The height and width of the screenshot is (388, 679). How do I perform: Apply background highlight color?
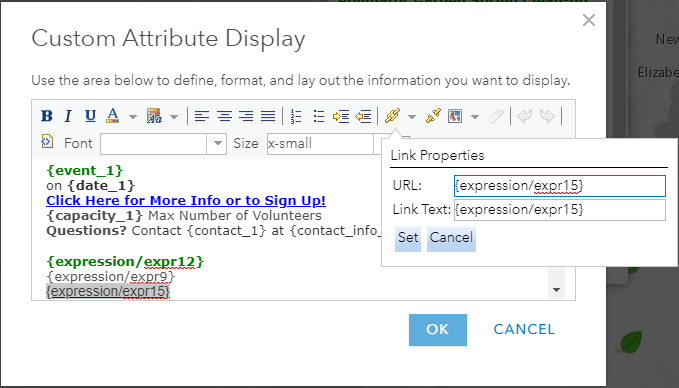click(x=154, y=116)
